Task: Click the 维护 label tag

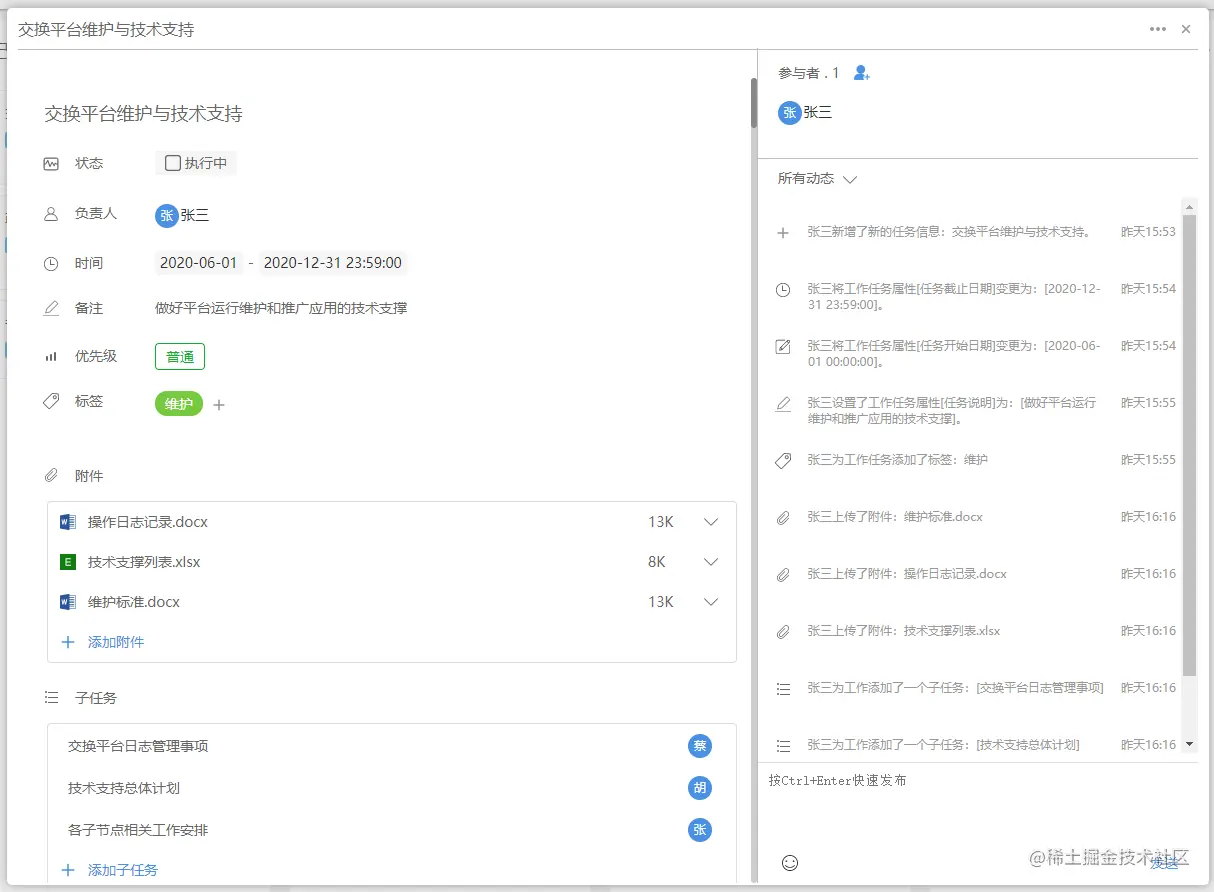Action: (179, 404)
